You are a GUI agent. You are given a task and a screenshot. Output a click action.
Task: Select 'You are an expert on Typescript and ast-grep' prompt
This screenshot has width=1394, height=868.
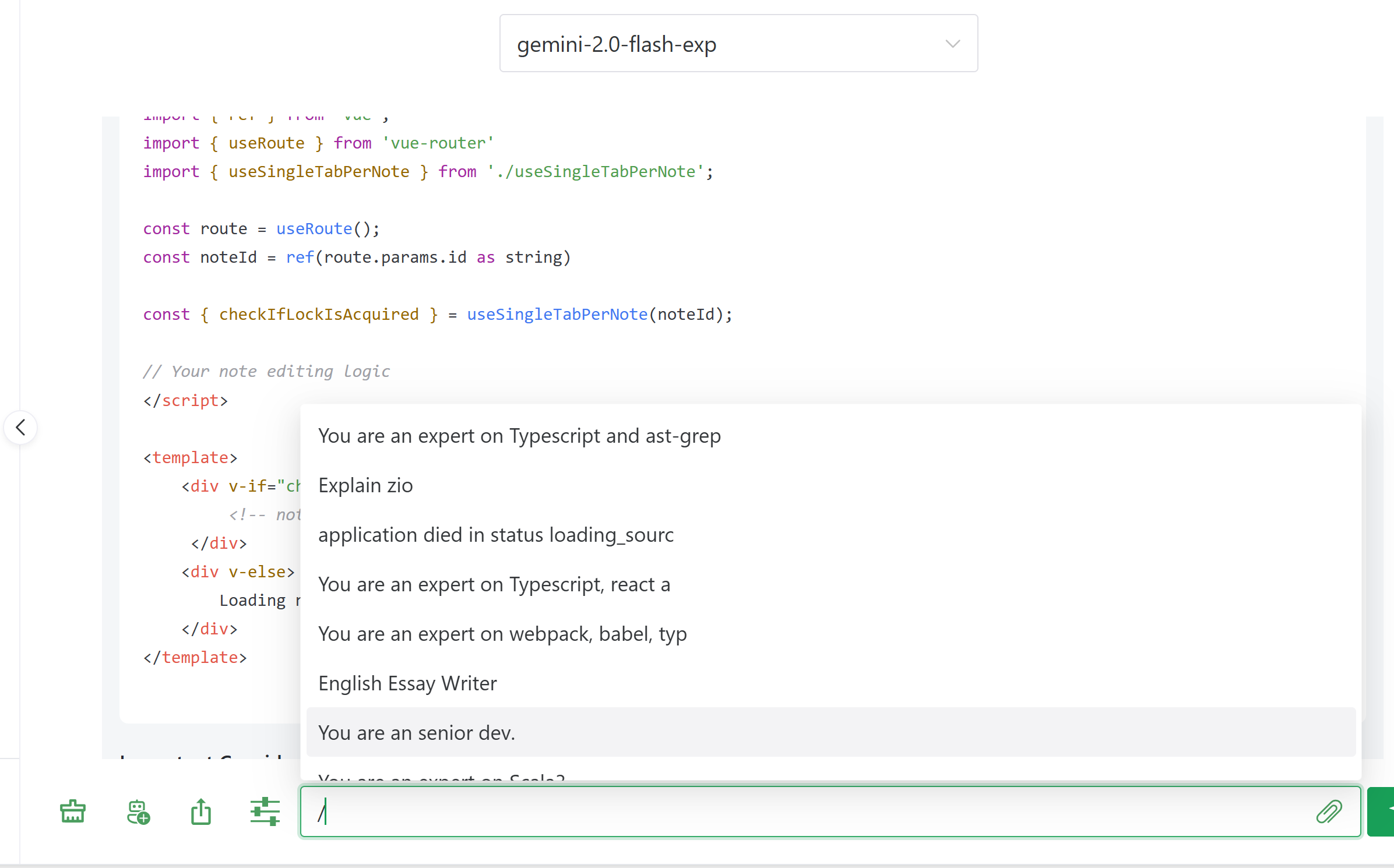(831, 436)
